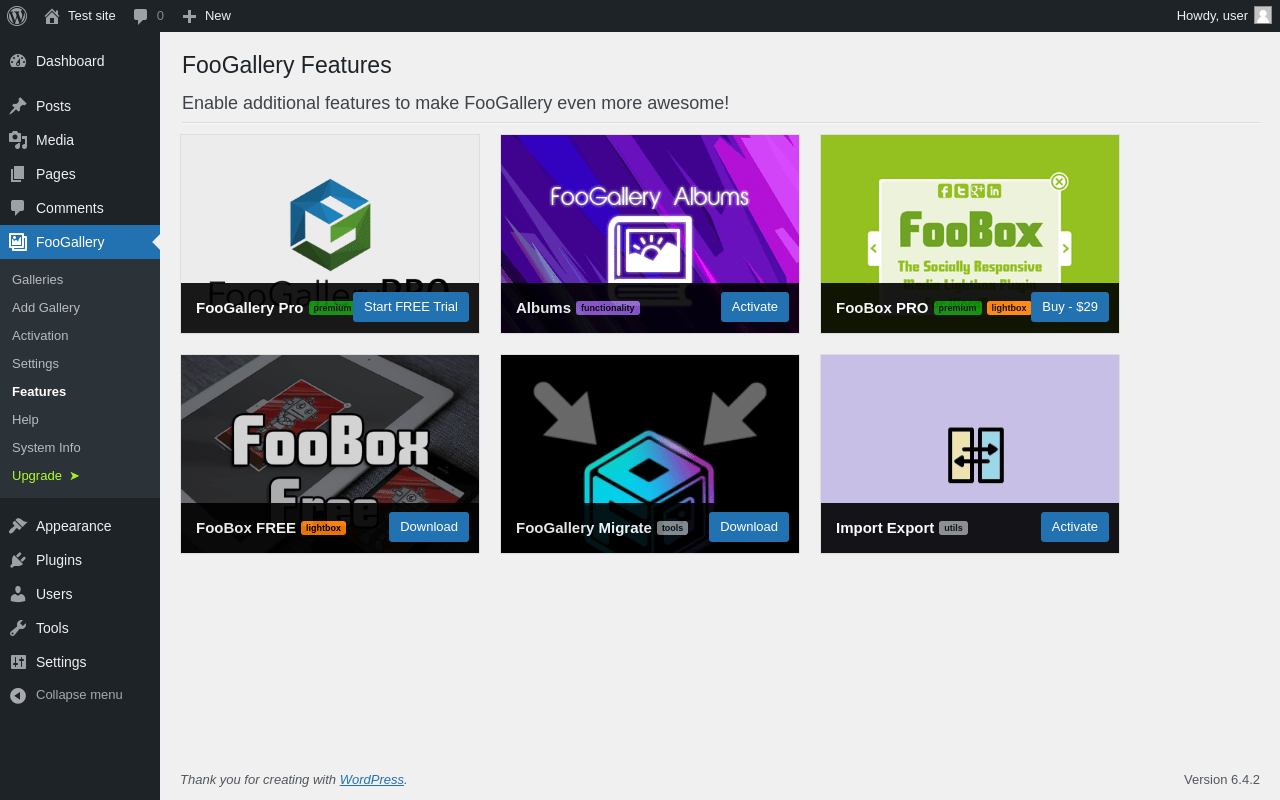Click the FooGallery Features page heading
This screenshot has width=1280, height=800.
tap(287, 65)
